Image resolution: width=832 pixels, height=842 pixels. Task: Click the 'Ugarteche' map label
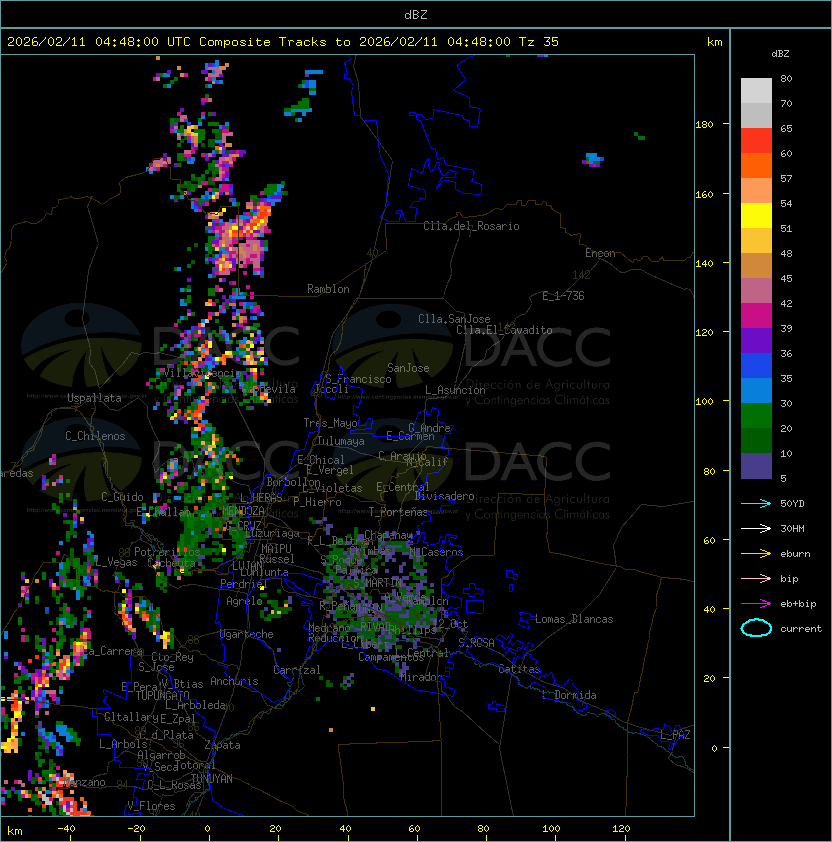pos(246,634)
